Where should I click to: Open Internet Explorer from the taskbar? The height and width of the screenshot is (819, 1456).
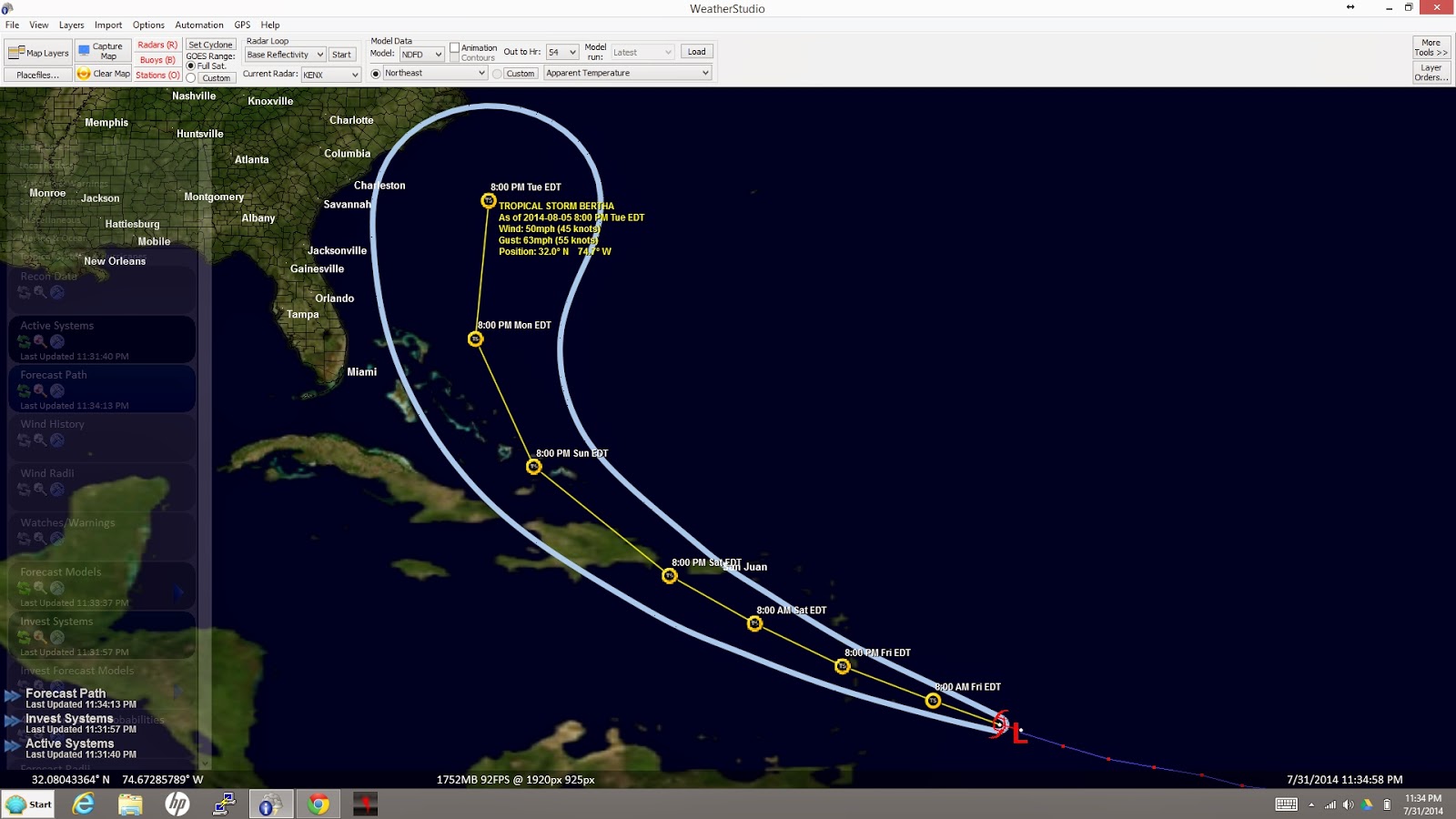coord(84,804)
